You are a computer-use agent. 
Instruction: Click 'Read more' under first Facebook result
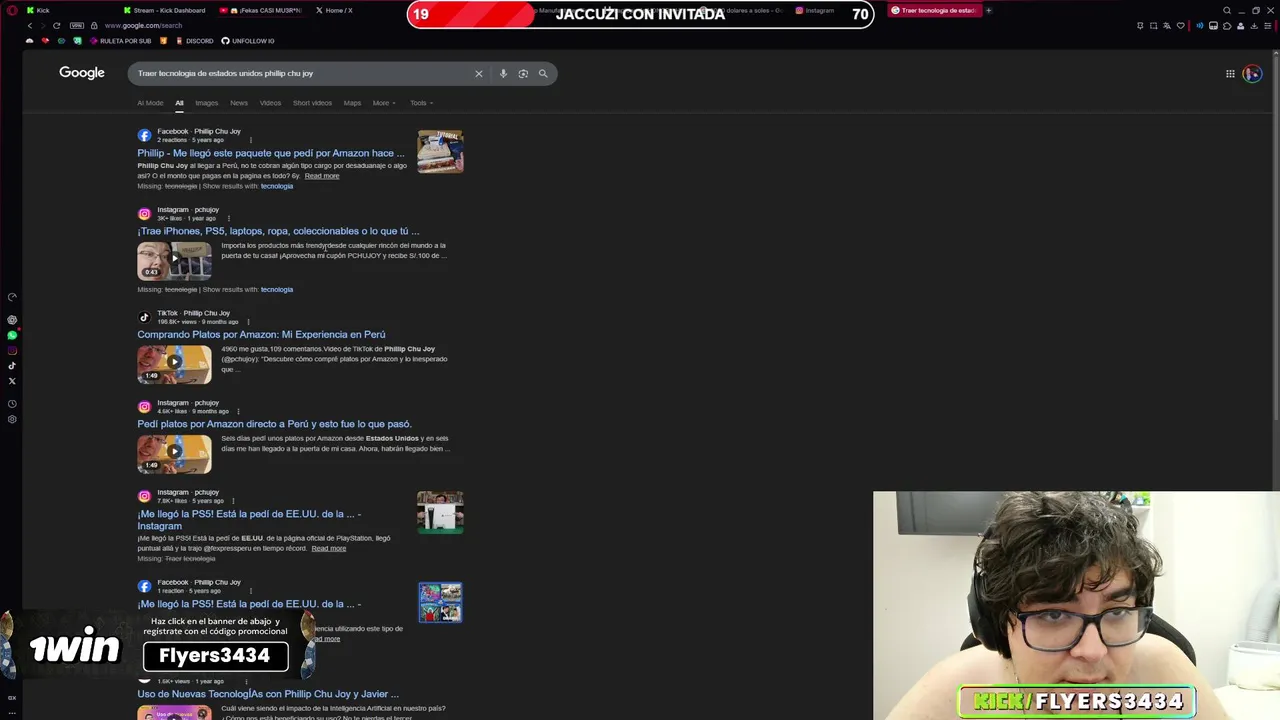[322, 176]
